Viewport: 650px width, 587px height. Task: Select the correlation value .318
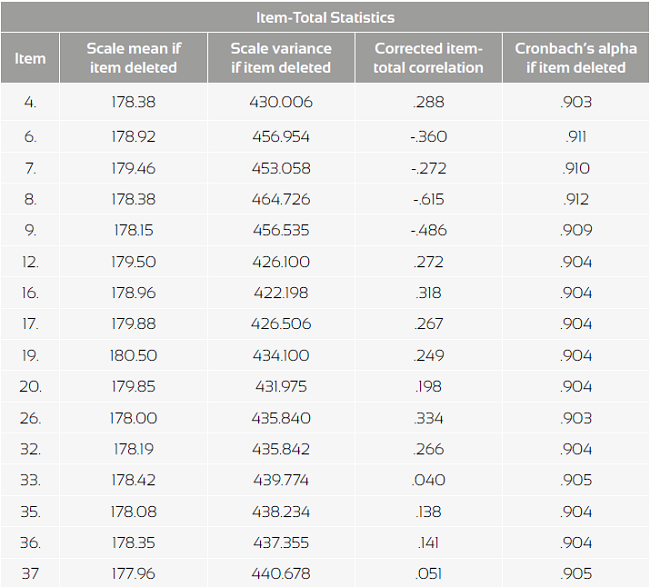[429, 293]
